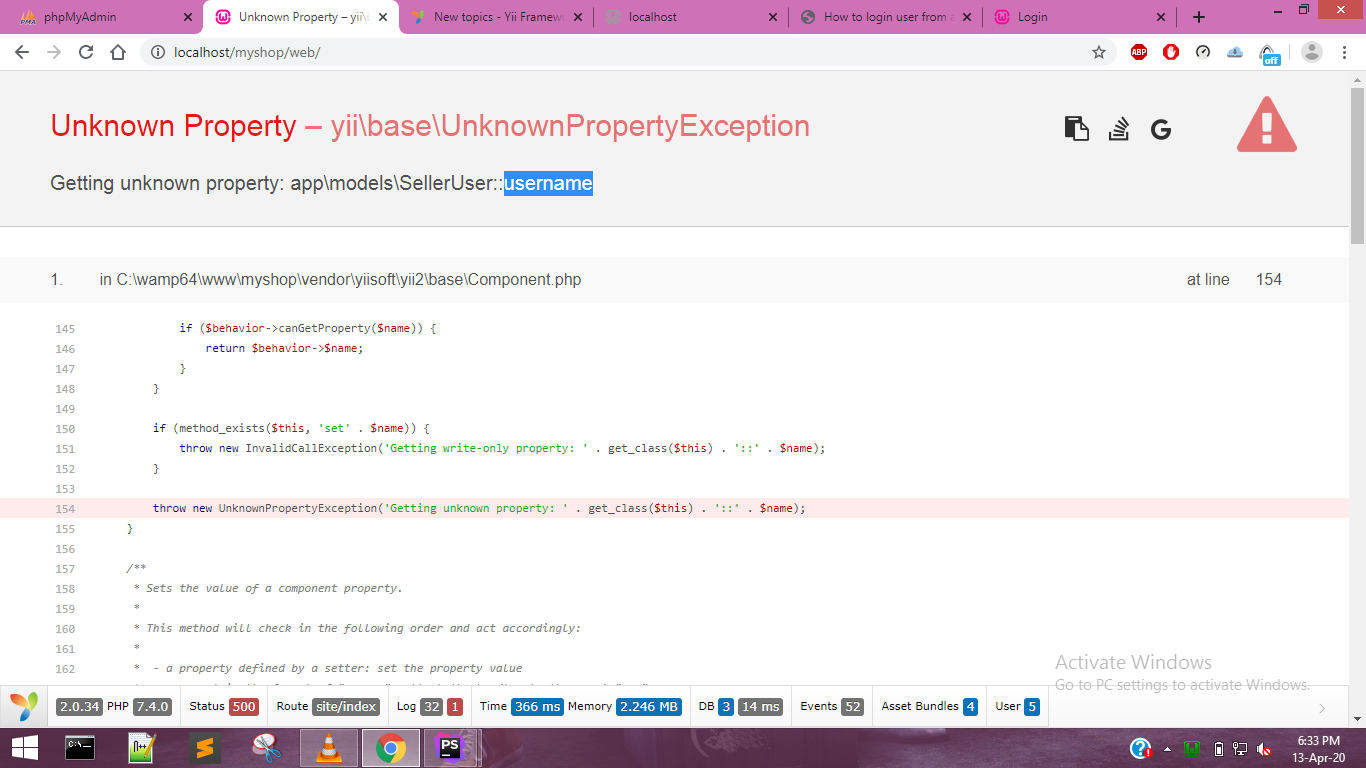Viewport: 1366px width, 768px height.
Task: Bookmark this page with the star icon
Action: pyautogui.click(x=1099, y=52)
